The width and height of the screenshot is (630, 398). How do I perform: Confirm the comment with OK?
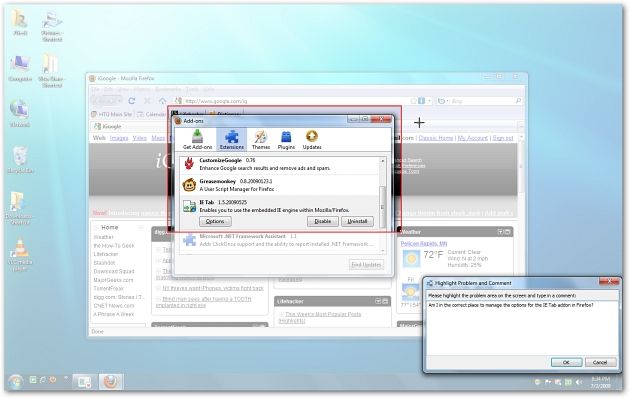pos(566,362)
